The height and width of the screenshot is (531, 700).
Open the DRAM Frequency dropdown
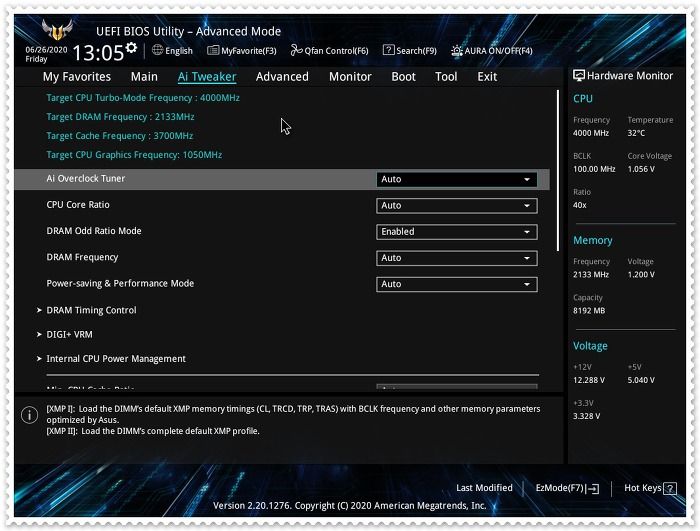pyautogui.click(x=457, y=258)
